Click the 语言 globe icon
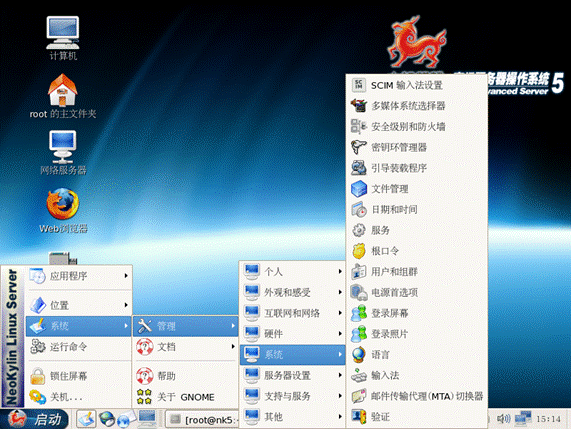The width and height of the screenshot is (571, 429). coord(359,355)
